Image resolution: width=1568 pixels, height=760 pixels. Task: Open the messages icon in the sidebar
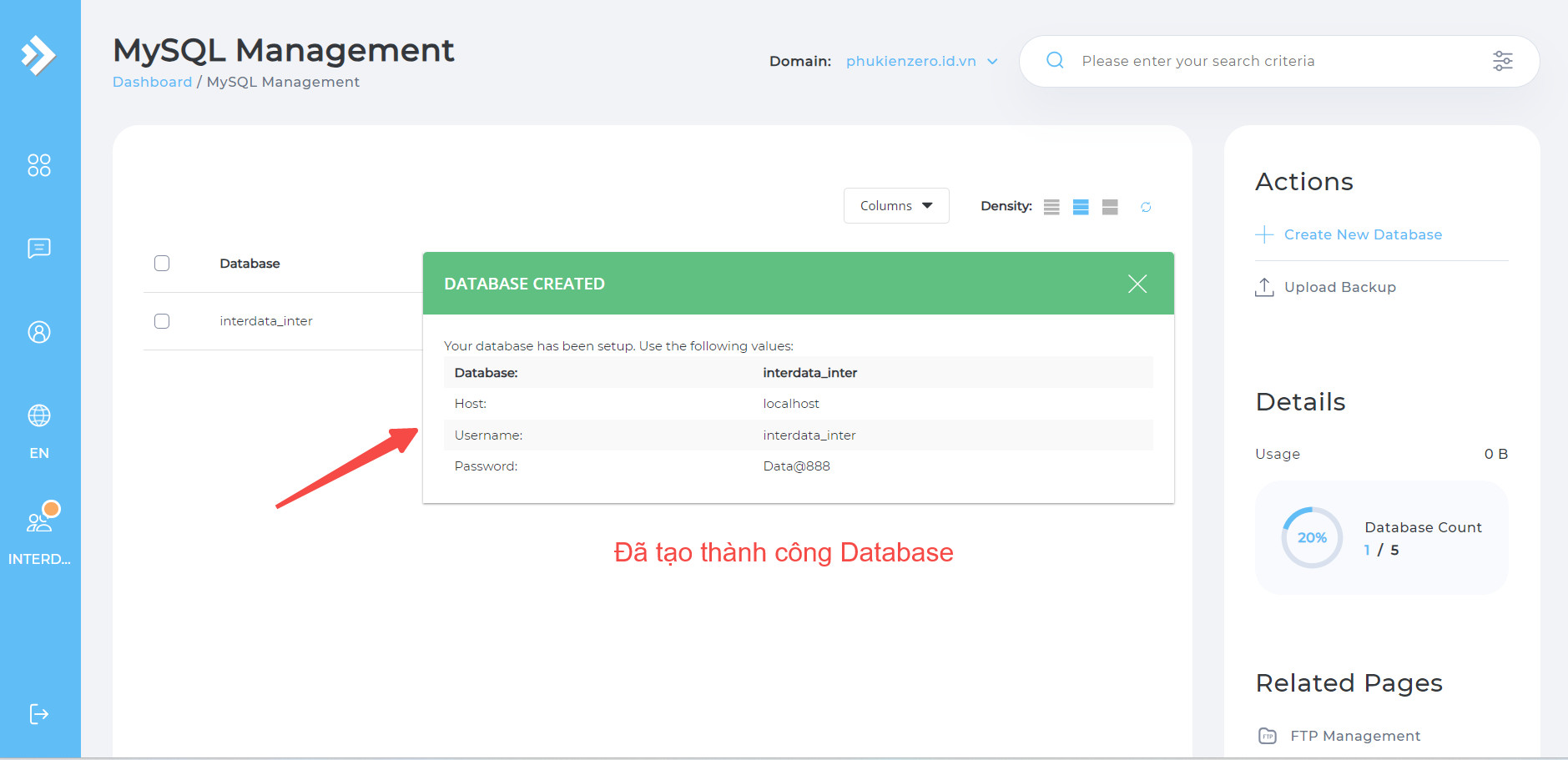[x=39, y=249]
